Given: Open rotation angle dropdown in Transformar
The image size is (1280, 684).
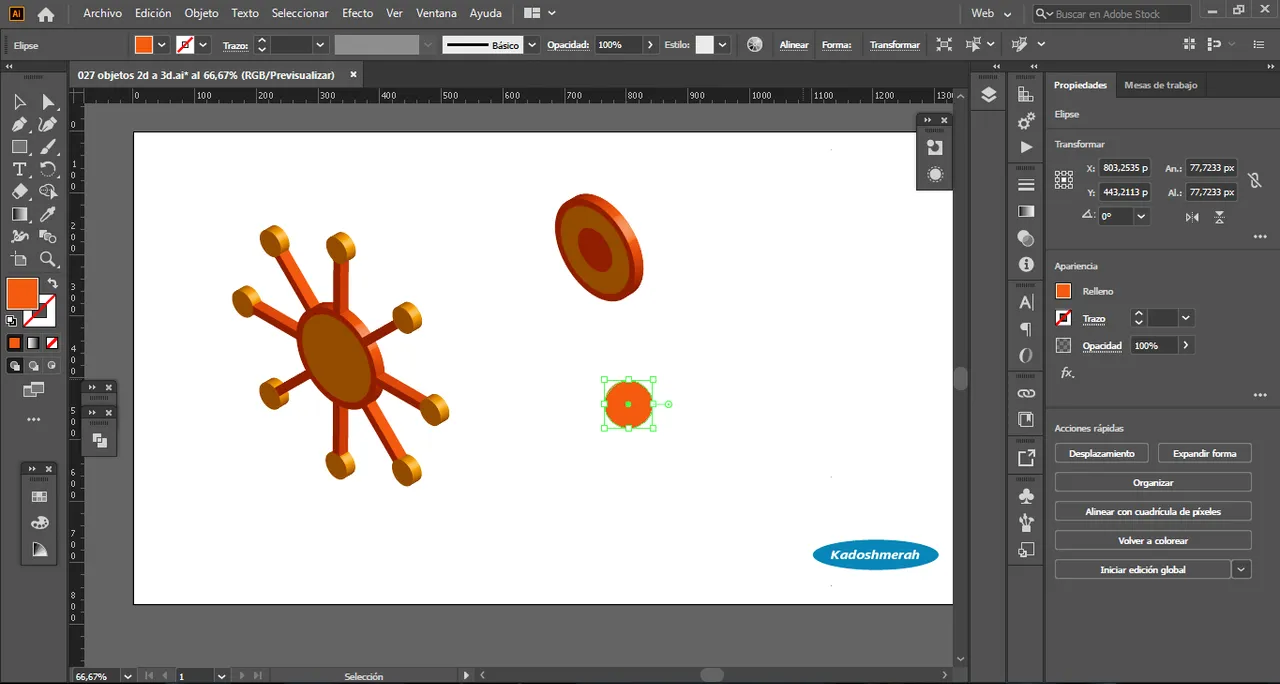Looking at the screenshot, I should [1141, 216].
